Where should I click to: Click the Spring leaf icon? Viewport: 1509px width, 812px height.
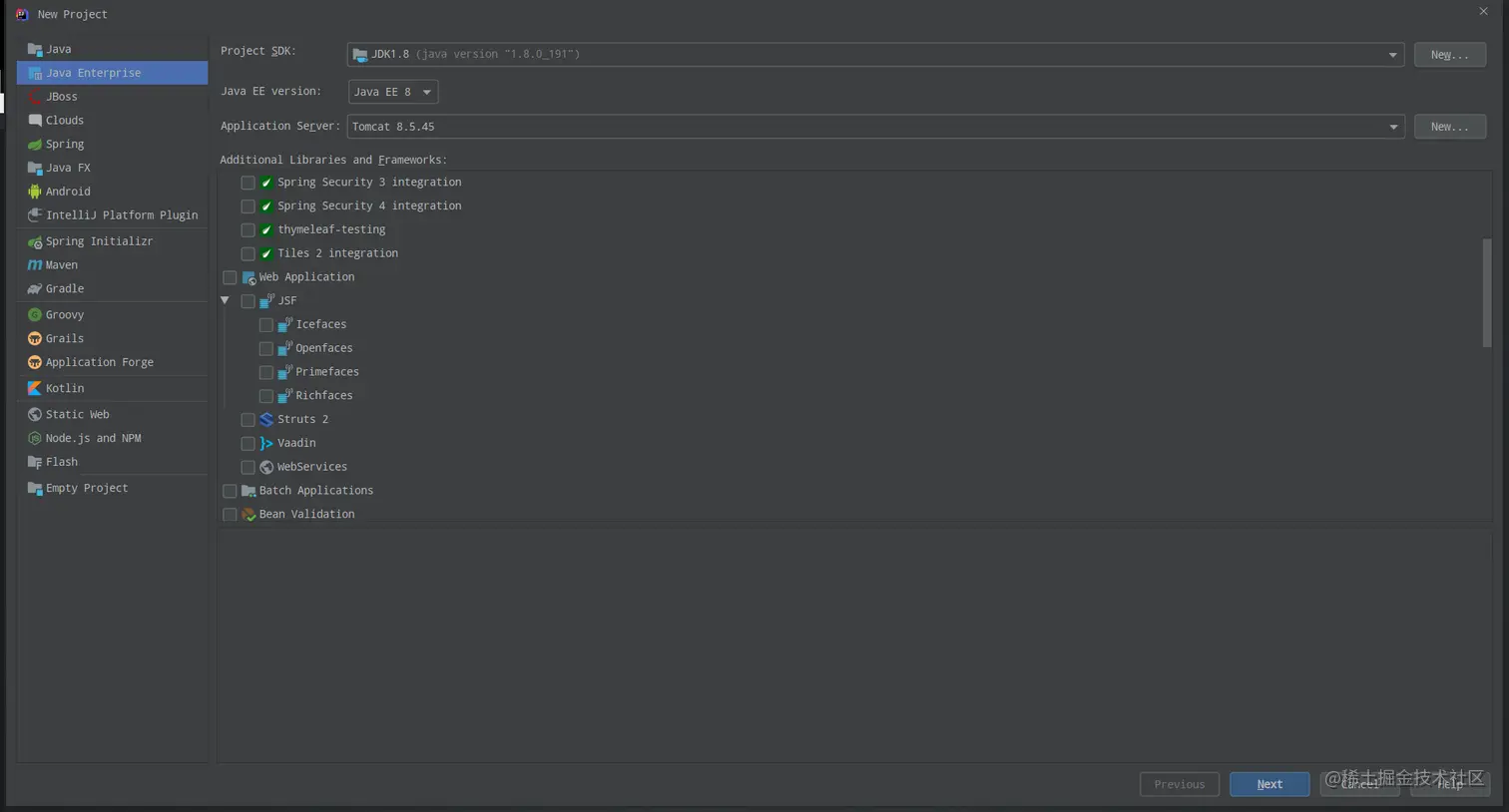click(35, 145)
